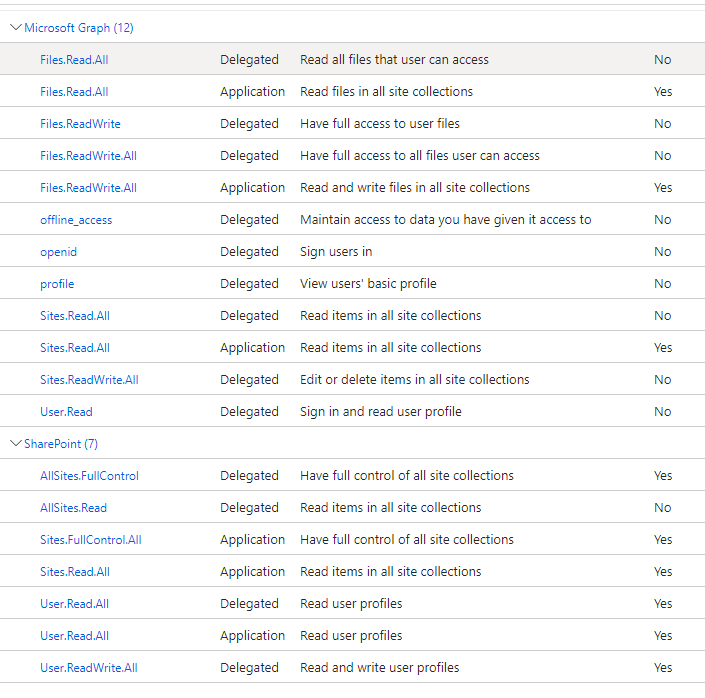Open Microsoft Graph's Delegated Sites.Read.All permission
This screenshot has height=698, width=705.
[75, 316]
